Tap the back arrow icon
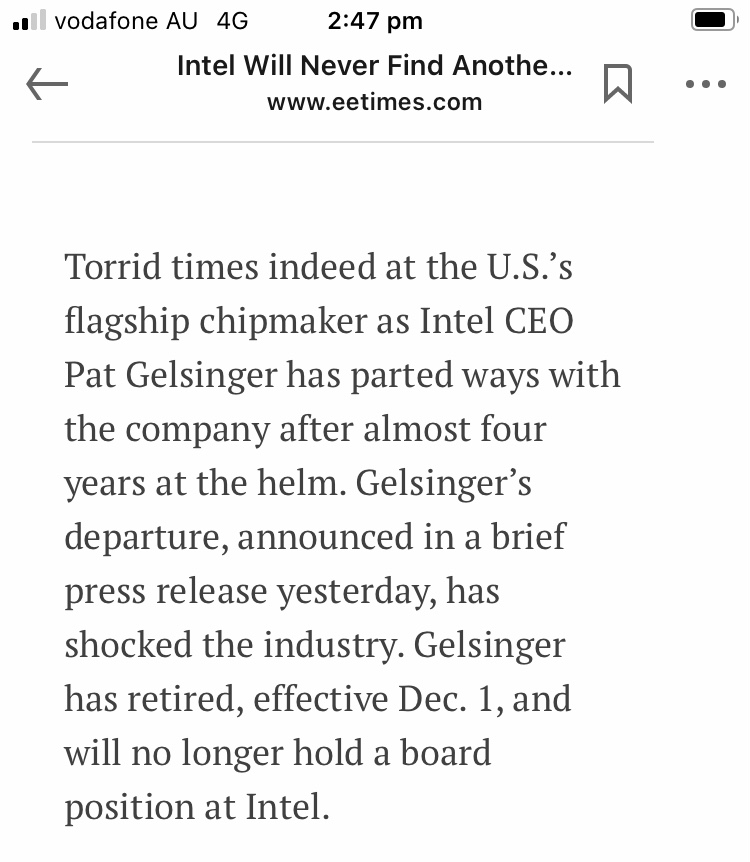The image size is (750, 862). [x=47, y=84]
